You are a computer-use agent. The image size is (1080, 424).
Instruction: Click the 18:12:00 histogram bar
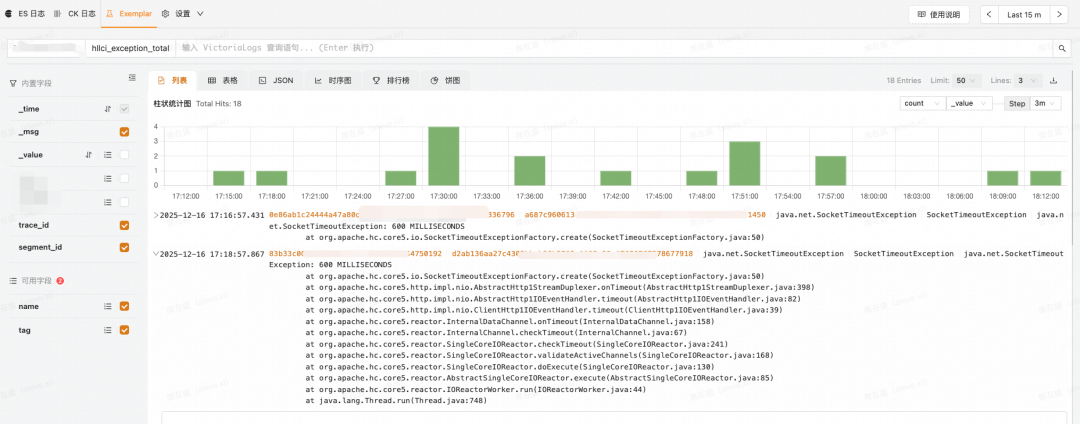1046,178
